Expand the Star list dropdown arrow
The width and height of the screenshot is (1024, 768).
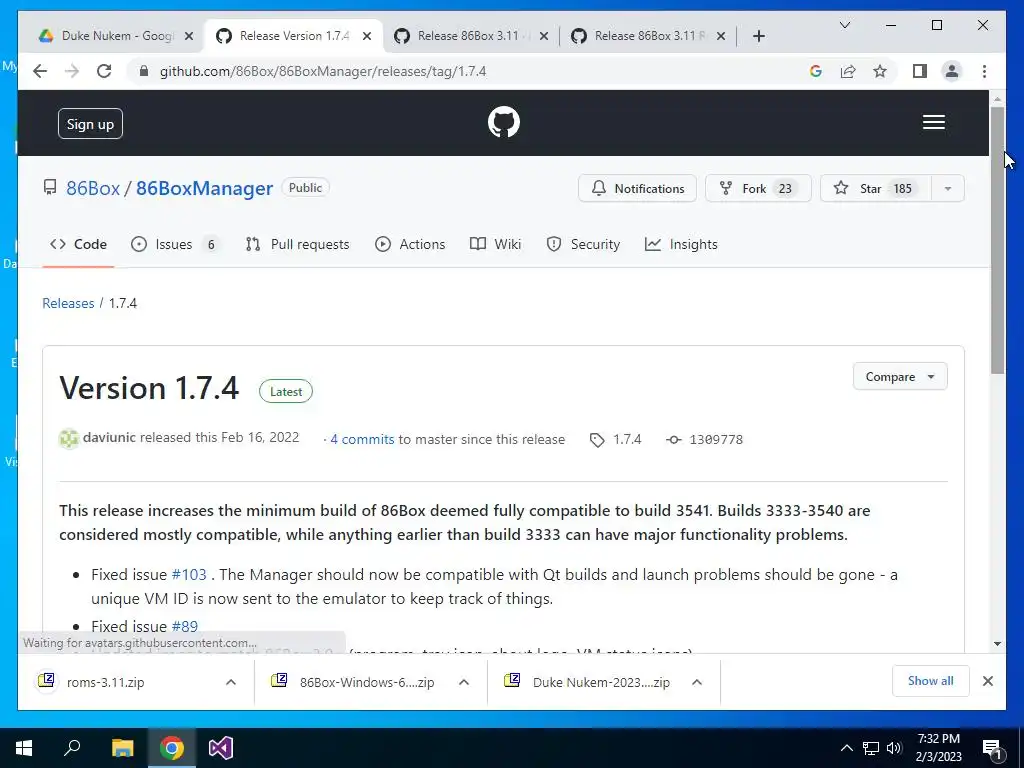948,189
